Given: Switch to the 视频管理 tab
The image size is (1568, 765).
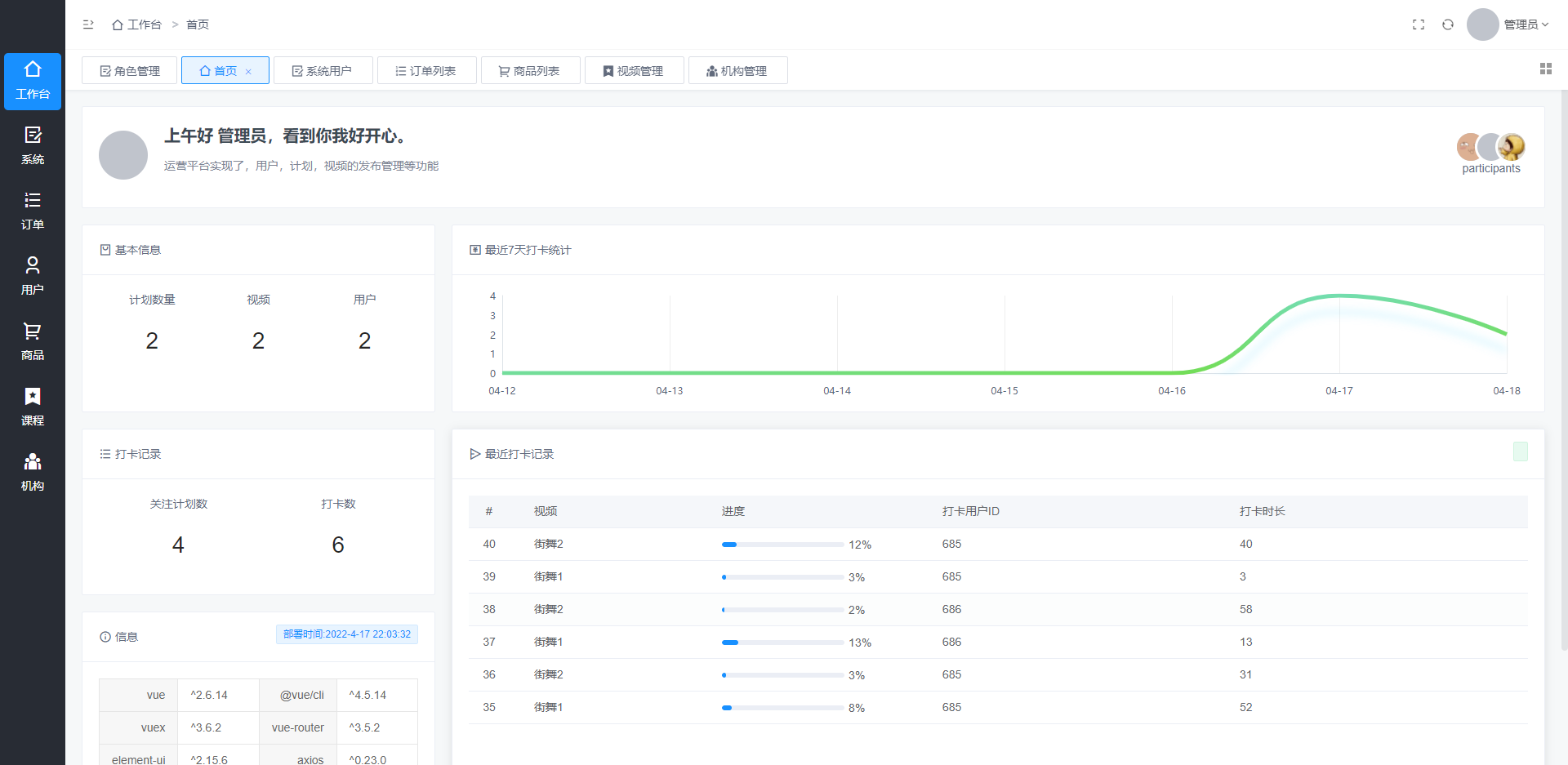Looking at the screenshot, I should pos(634,71).
